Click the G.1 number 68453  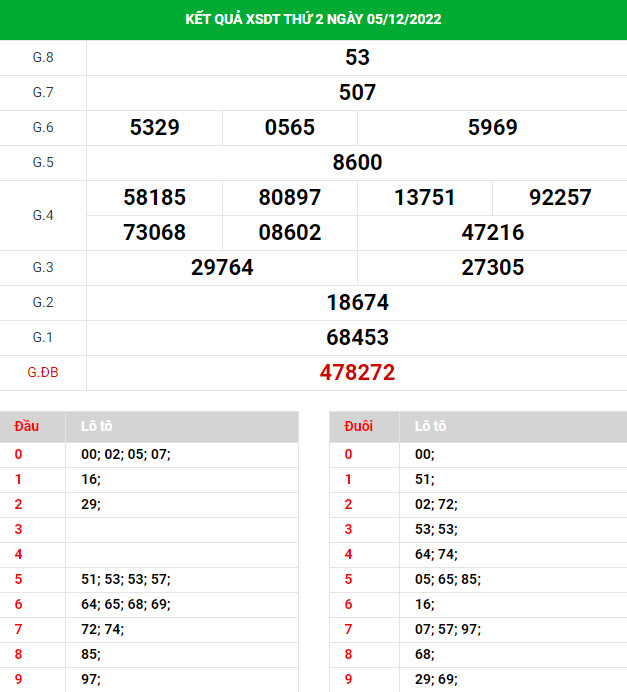(357, 338)
